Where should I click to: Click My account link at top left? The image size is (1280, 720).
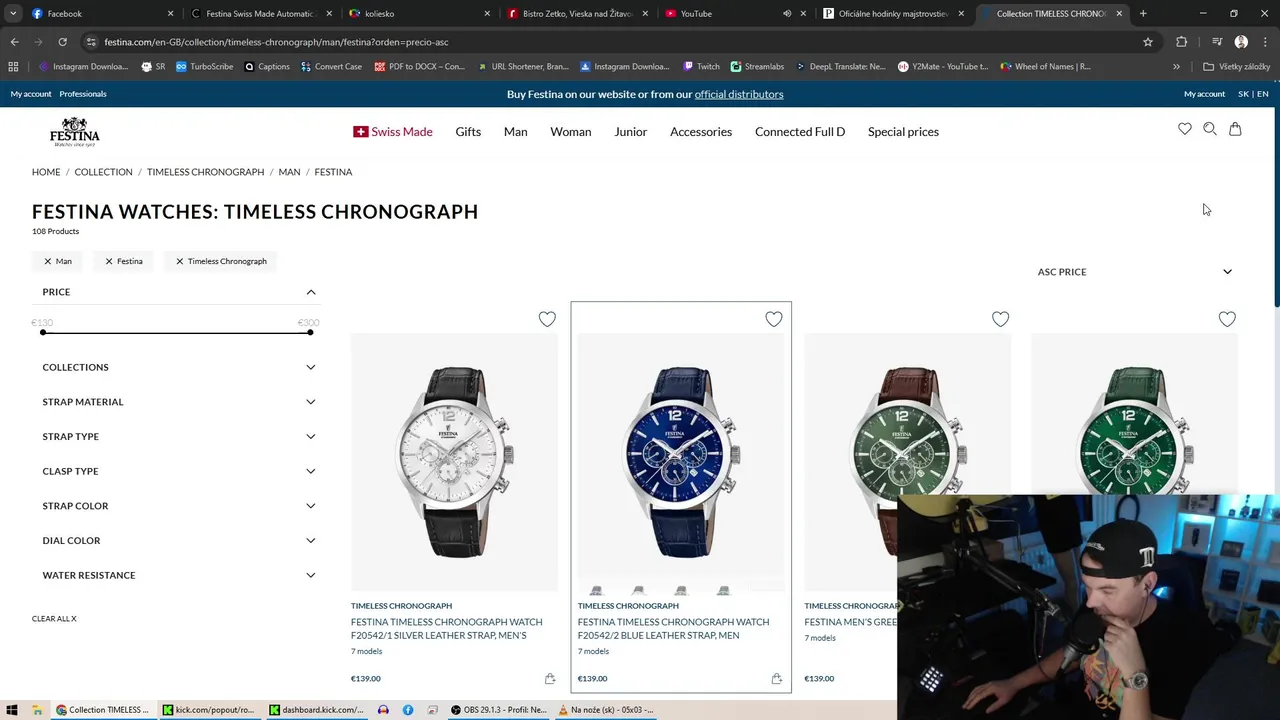point(31,94)
